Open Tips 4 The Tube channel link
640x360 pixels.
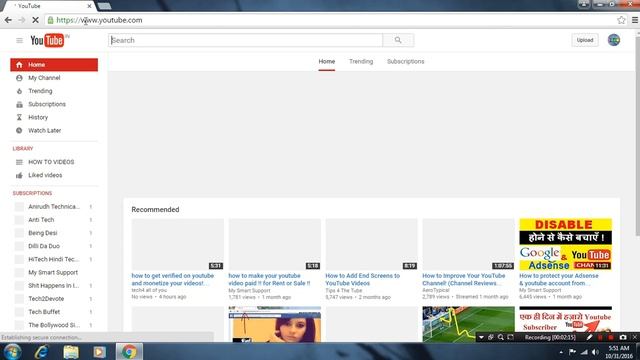coord(344,290)
